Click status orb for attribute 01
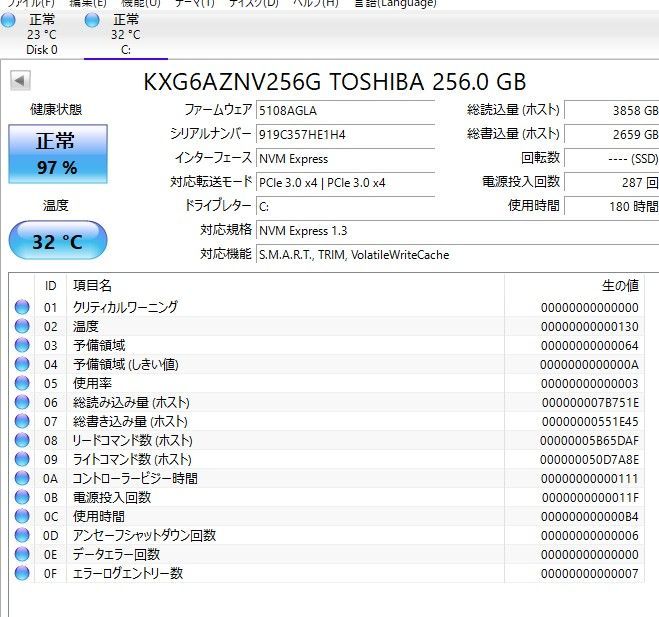Viewport: 659px width, 617px height. click(22, 307)
